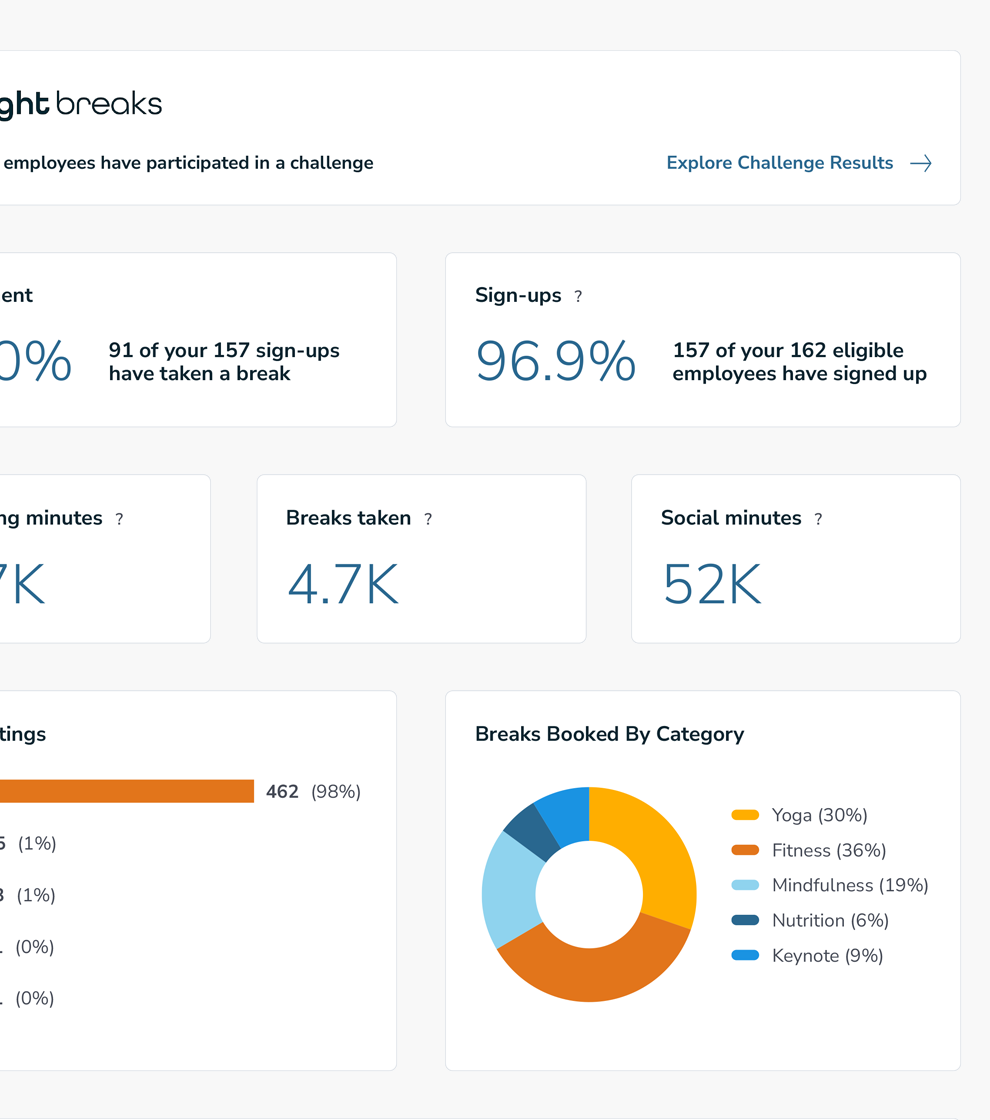This screenshot has width=990, height=1120.
Task: Click the 96.9% sign-ups figure
Action: coord(556,361)
